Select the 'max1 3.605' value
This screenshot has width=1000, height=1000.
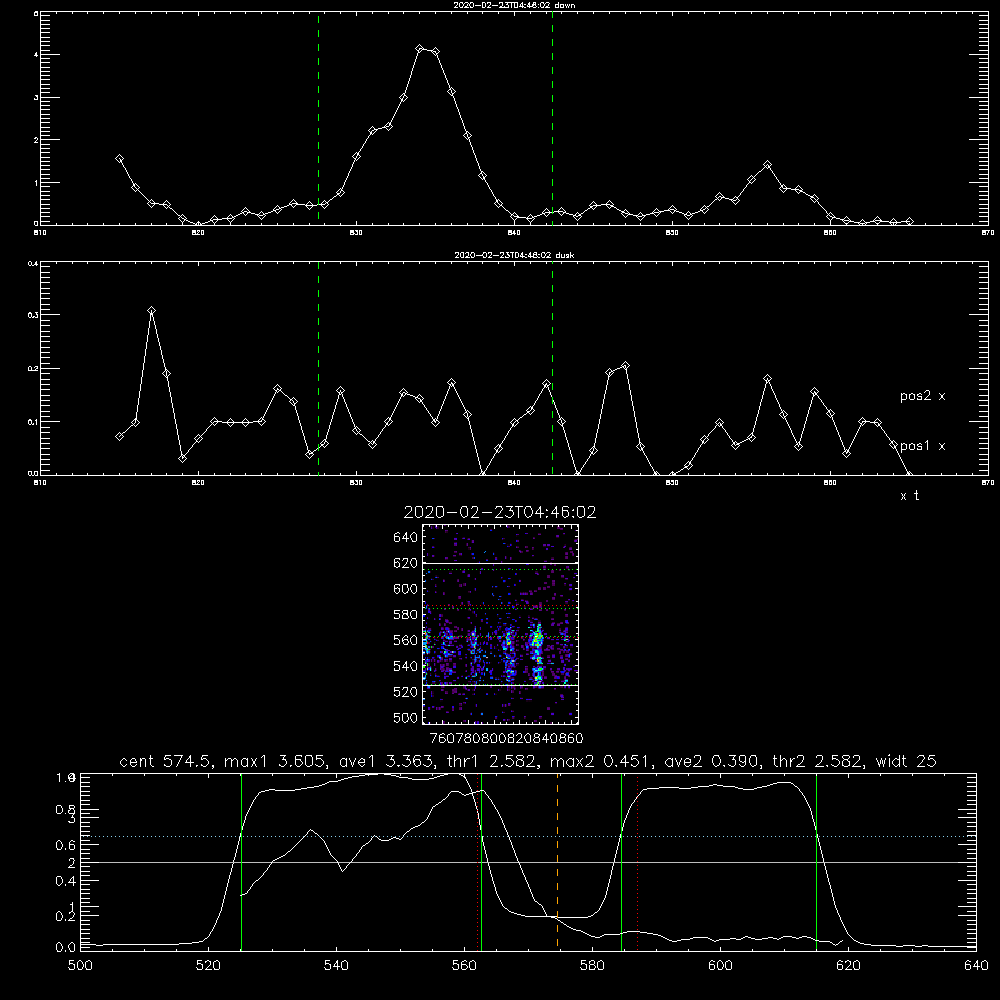coord(274,761)
